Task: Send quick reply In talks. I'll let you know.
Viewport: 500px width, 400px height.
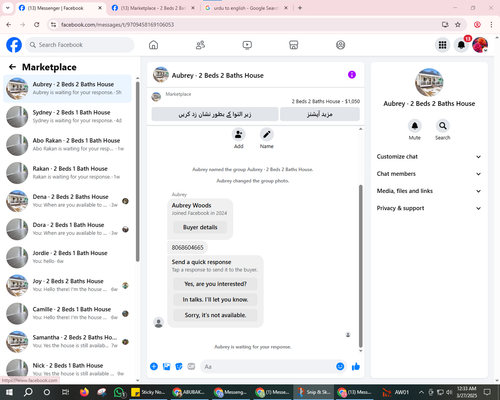Action: [x=215, y=300]
